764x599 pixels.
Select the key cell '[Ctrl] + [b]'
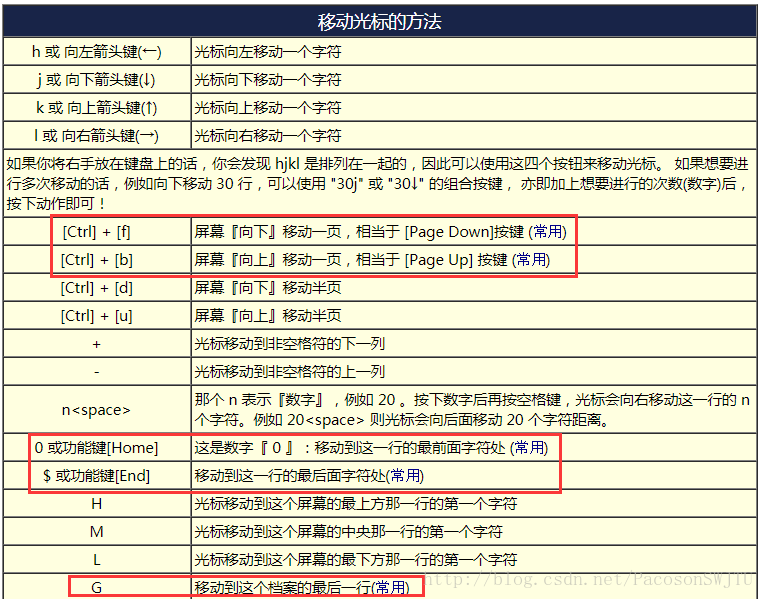coord(97,260)
